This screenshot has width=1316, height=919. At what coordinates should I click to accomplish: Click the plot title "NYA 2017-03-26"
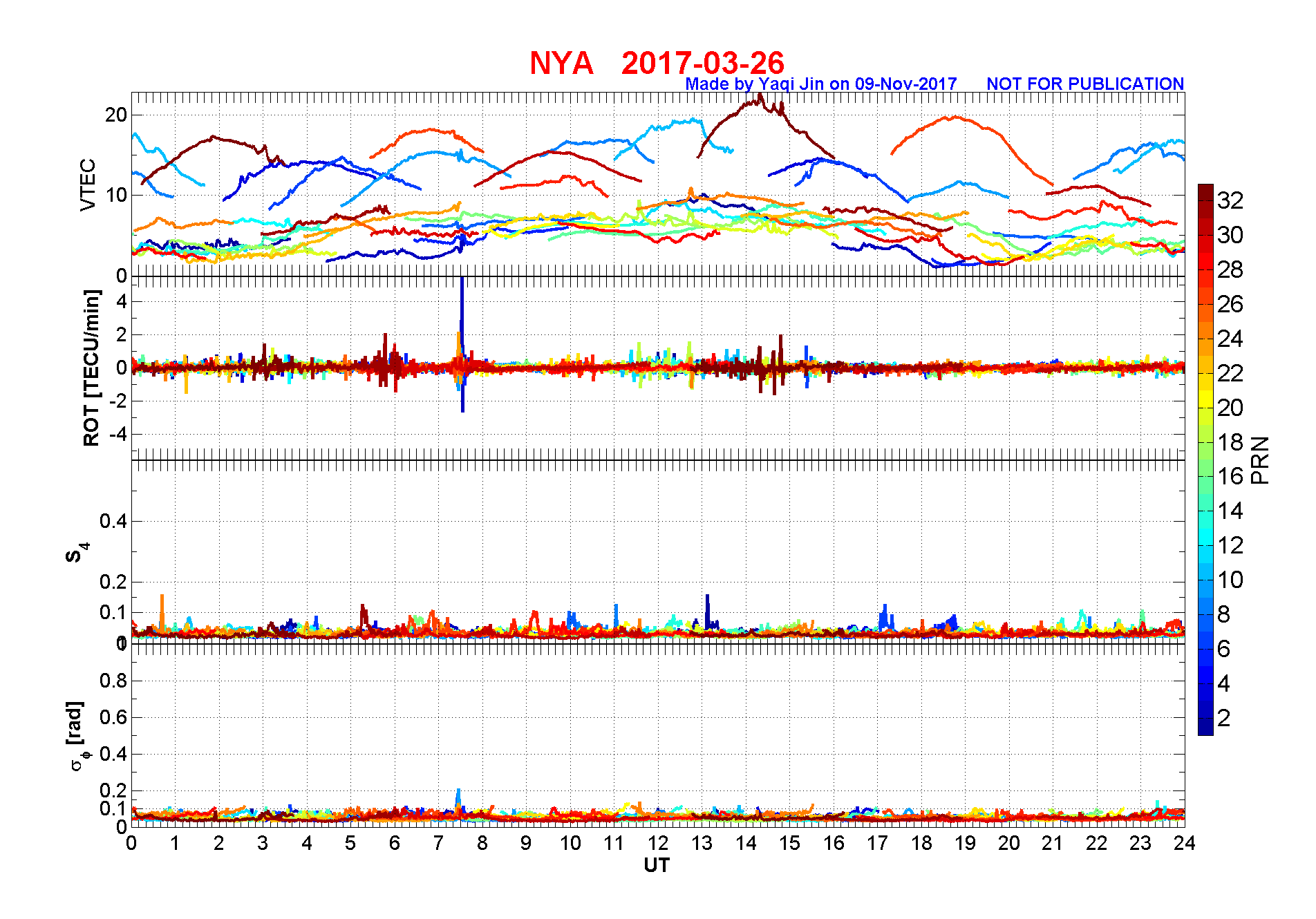click(657, 63)
